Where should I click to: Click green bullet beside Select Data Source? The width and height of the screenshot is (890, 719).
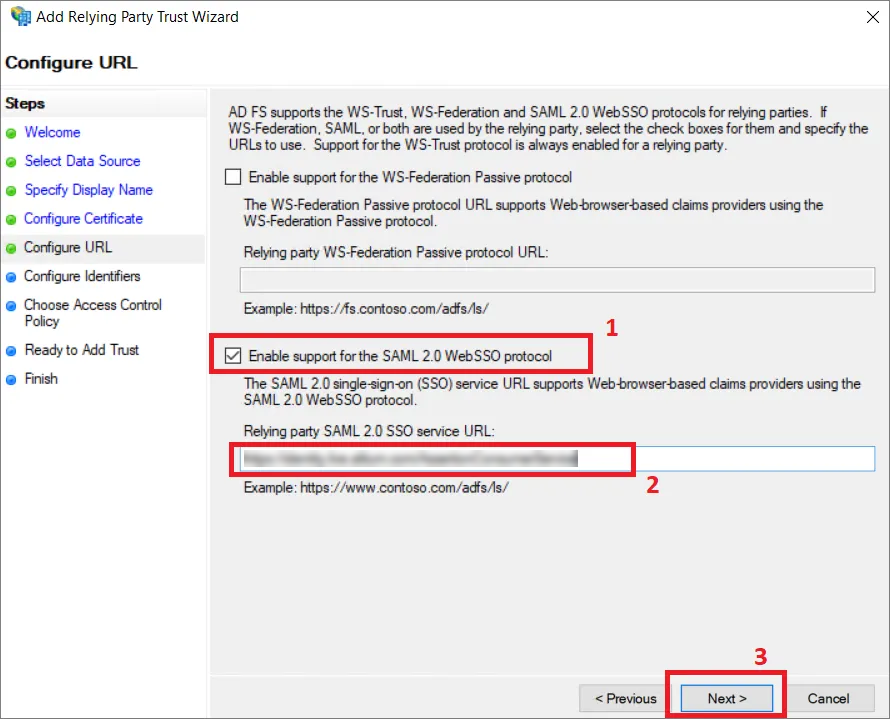point(11,162)
